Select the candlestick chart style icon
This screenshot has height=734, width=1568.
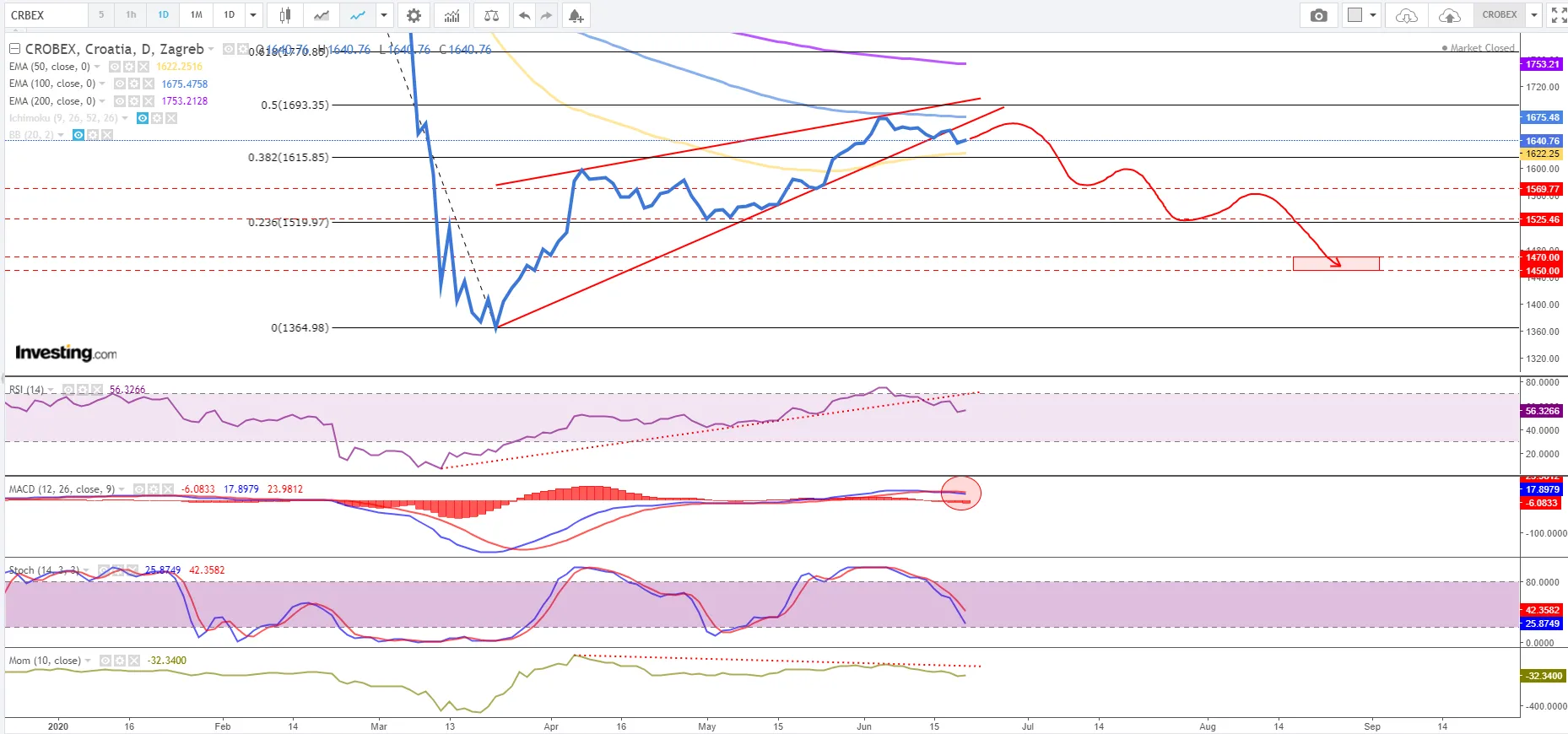pos(285,15)
